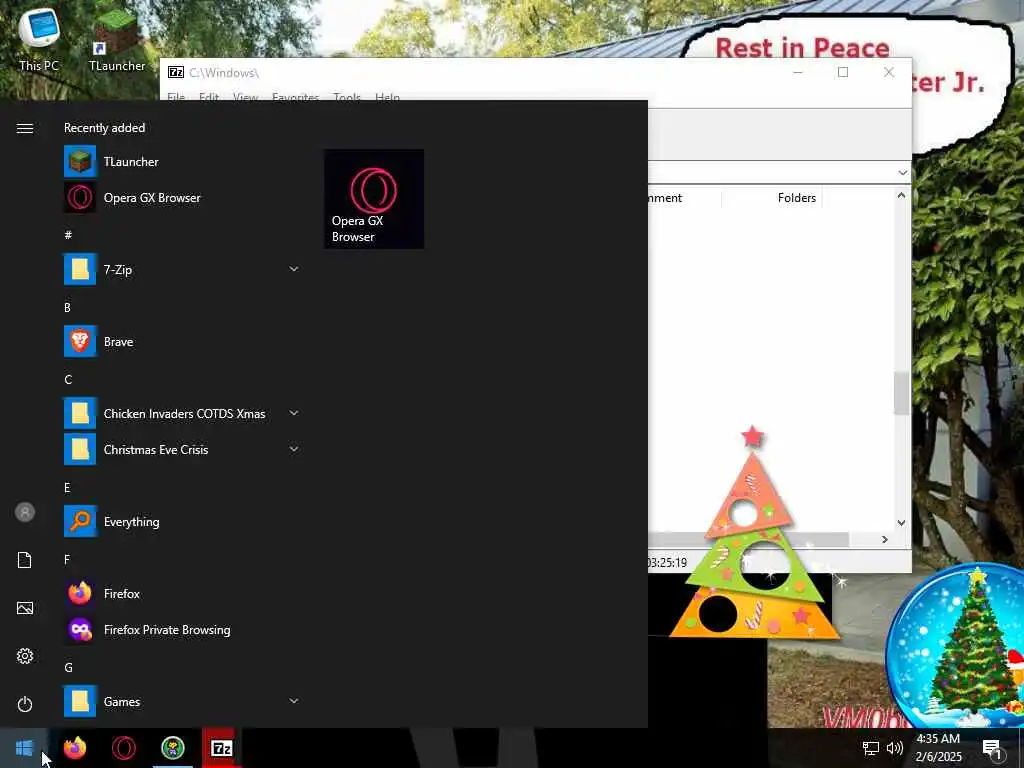Screen dimensions: 1024x768
Task: Click letter G section header
Action: (68, 667)
